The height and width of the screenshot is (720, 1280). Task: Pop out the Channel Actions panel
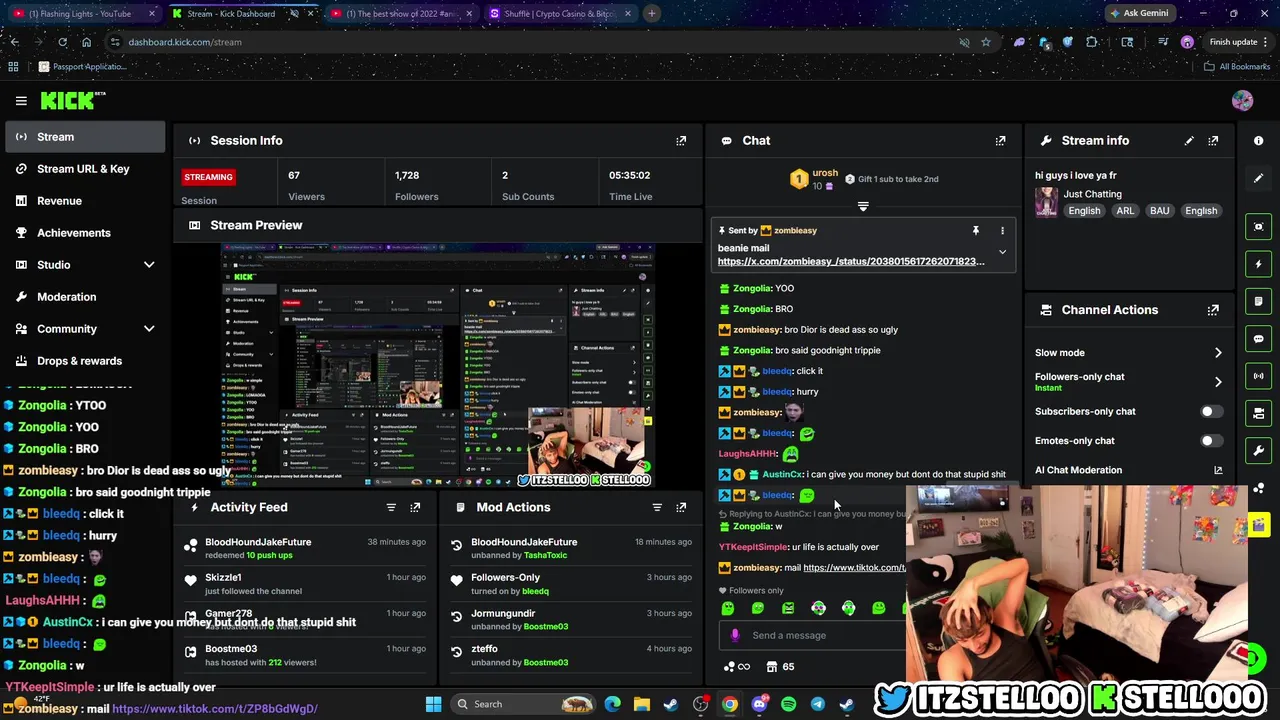pyautogui.click(x=1213, y=310)
